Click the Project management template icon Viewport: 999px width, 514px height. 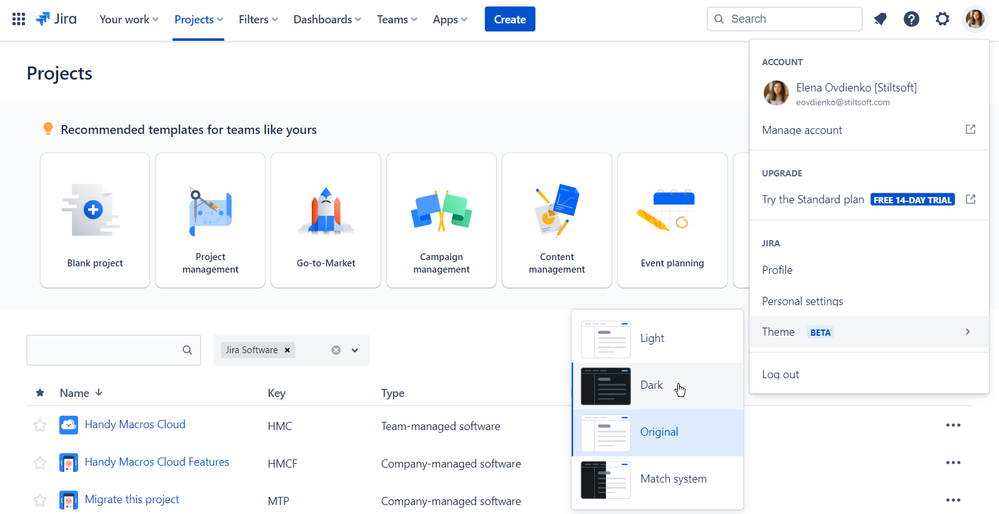(x=210, y=211)
